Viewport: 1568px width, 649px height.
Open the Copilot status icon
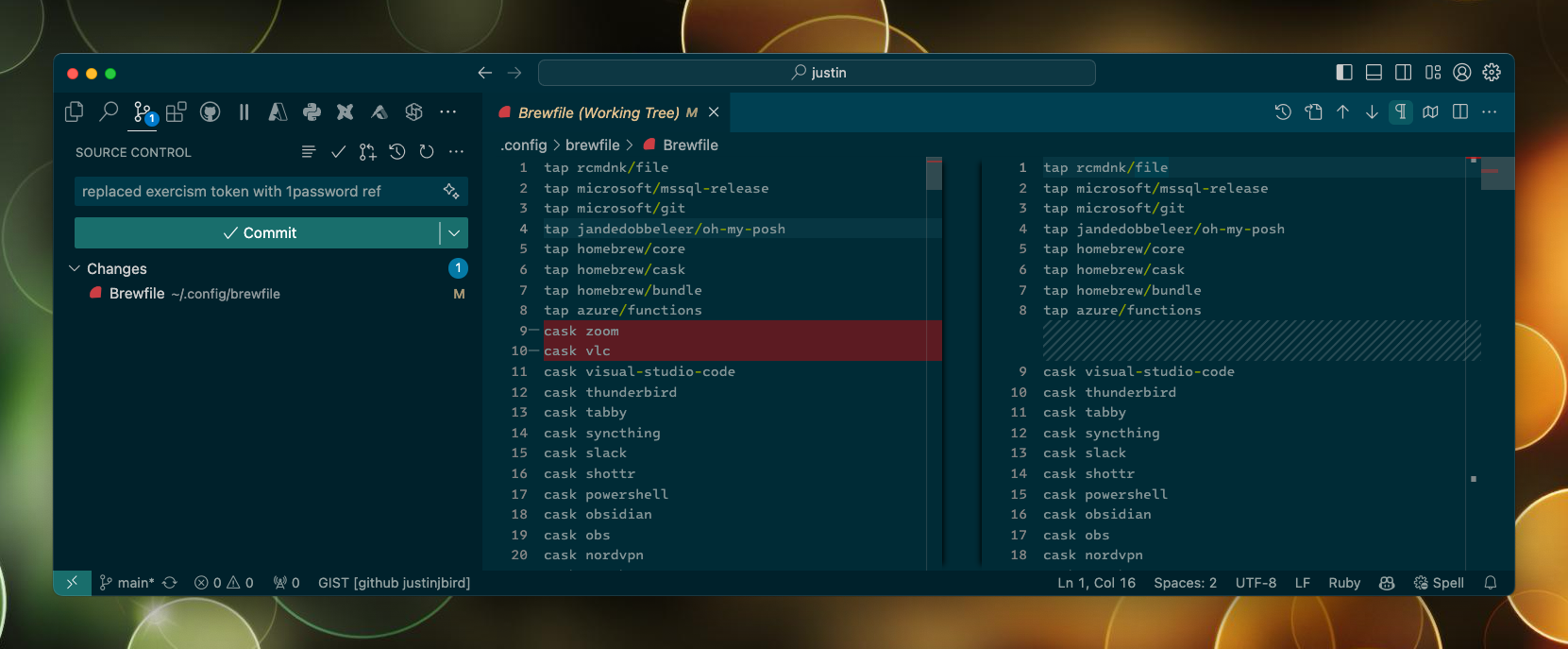tap(1387, 583)
